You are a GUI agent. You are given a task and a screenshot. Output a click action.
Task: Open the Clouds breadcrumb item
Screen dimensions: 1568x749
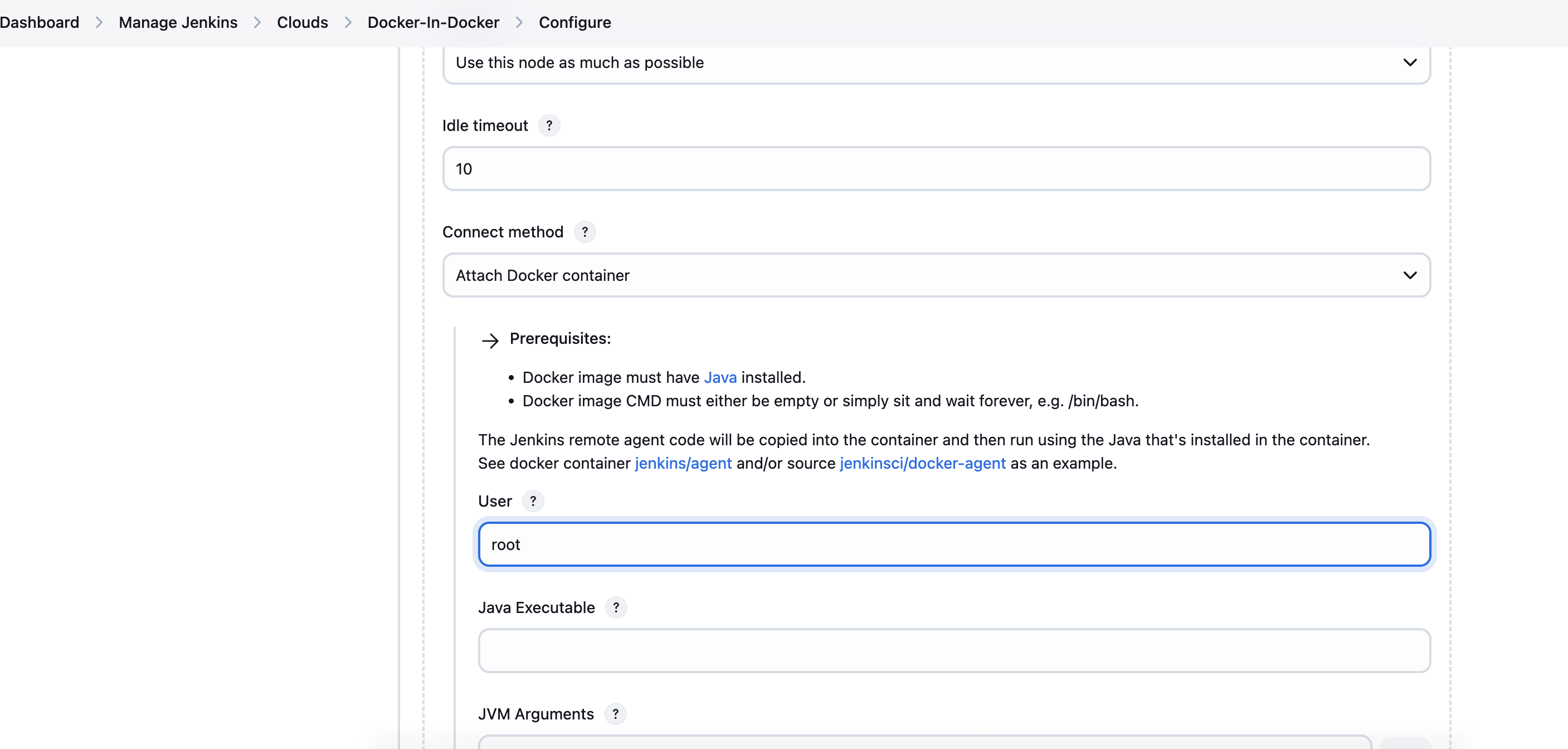coord(302,22)
